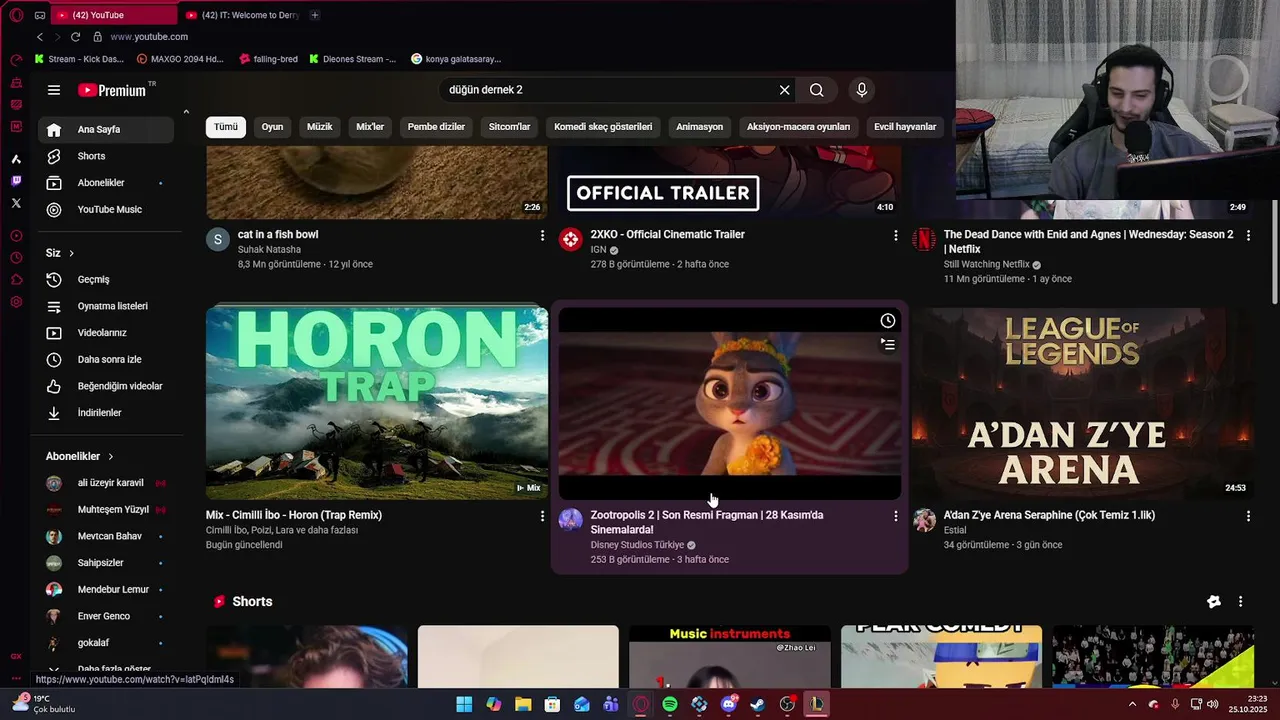Select Aksiyon-macera oyunları chip

(798, 127)
